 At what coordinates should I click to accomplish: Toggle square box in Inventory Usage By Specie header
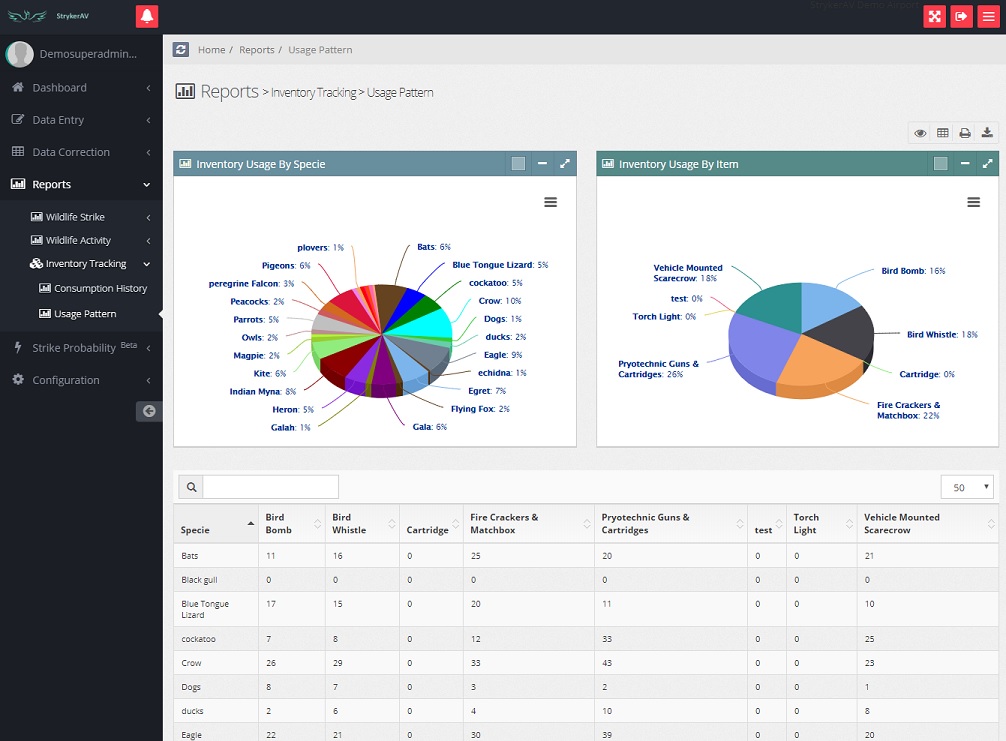pyautogui.click(x=518, y=164)
